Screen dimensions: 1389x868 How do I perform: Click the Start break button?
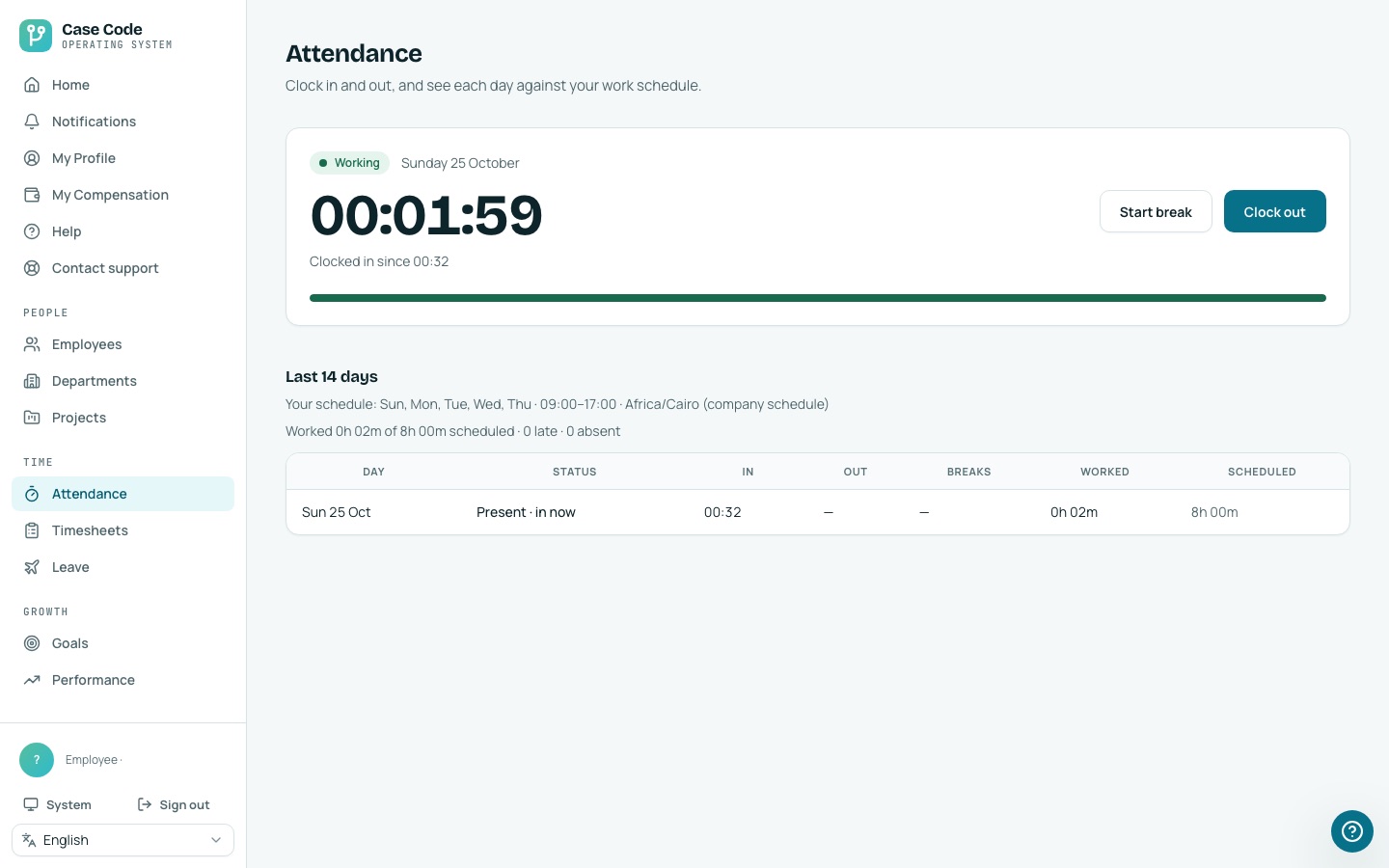1156,211
